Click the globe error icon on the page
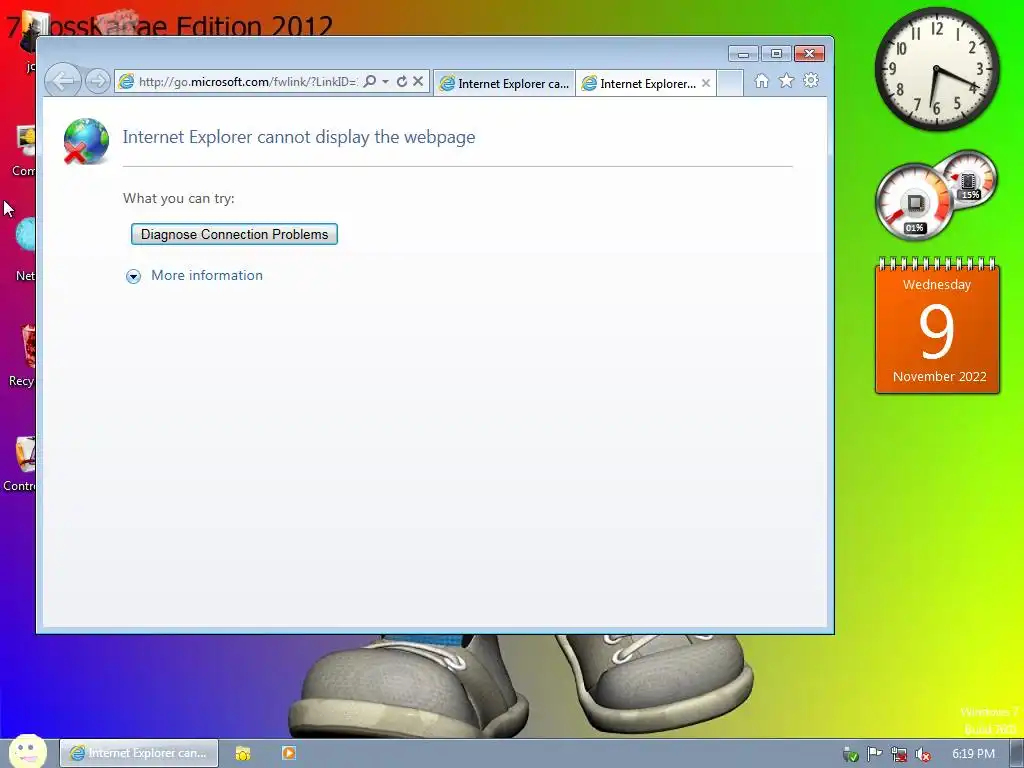Image resolution: width=1024 pixels, height=768 pixels. point(86,141)
